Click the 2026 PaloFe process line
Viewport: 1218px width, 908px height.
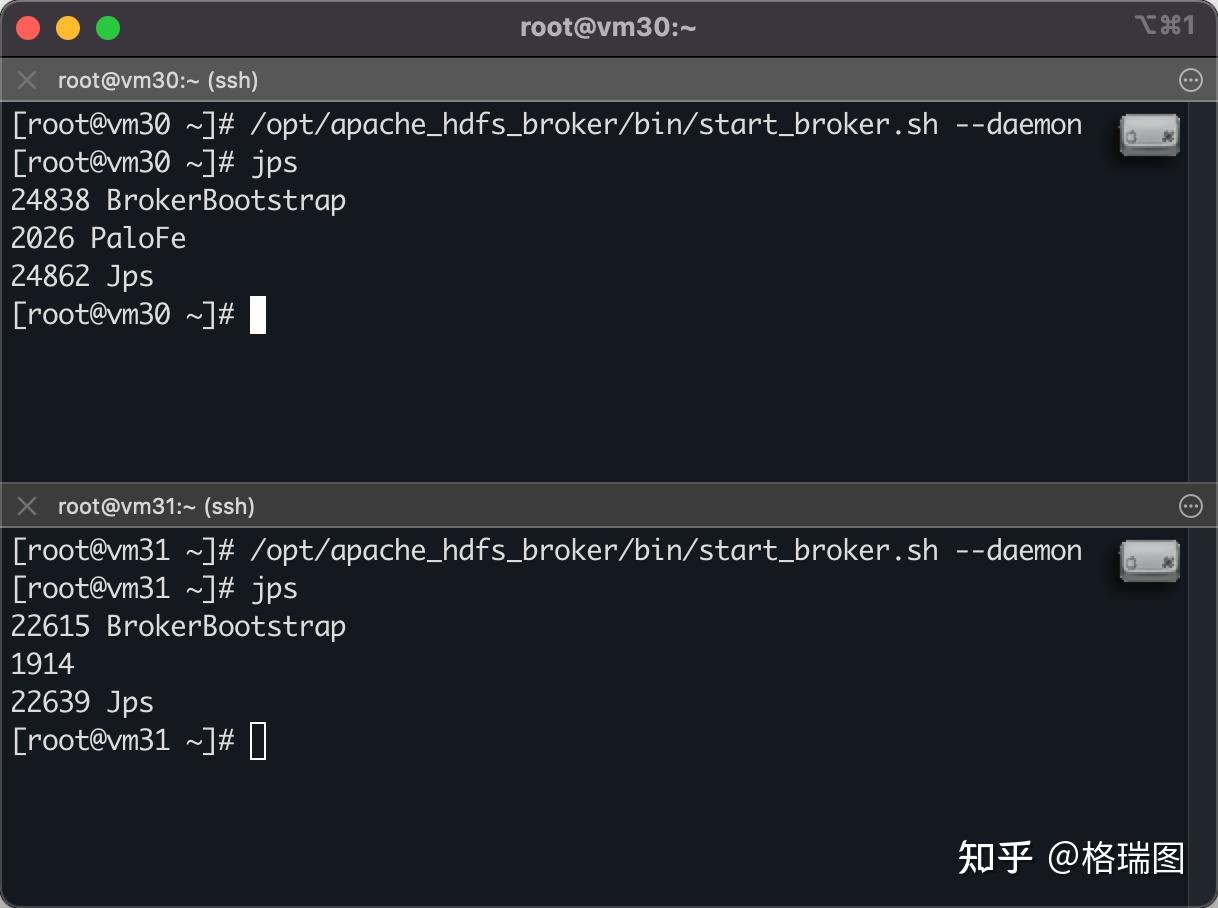tap(98, 238)
